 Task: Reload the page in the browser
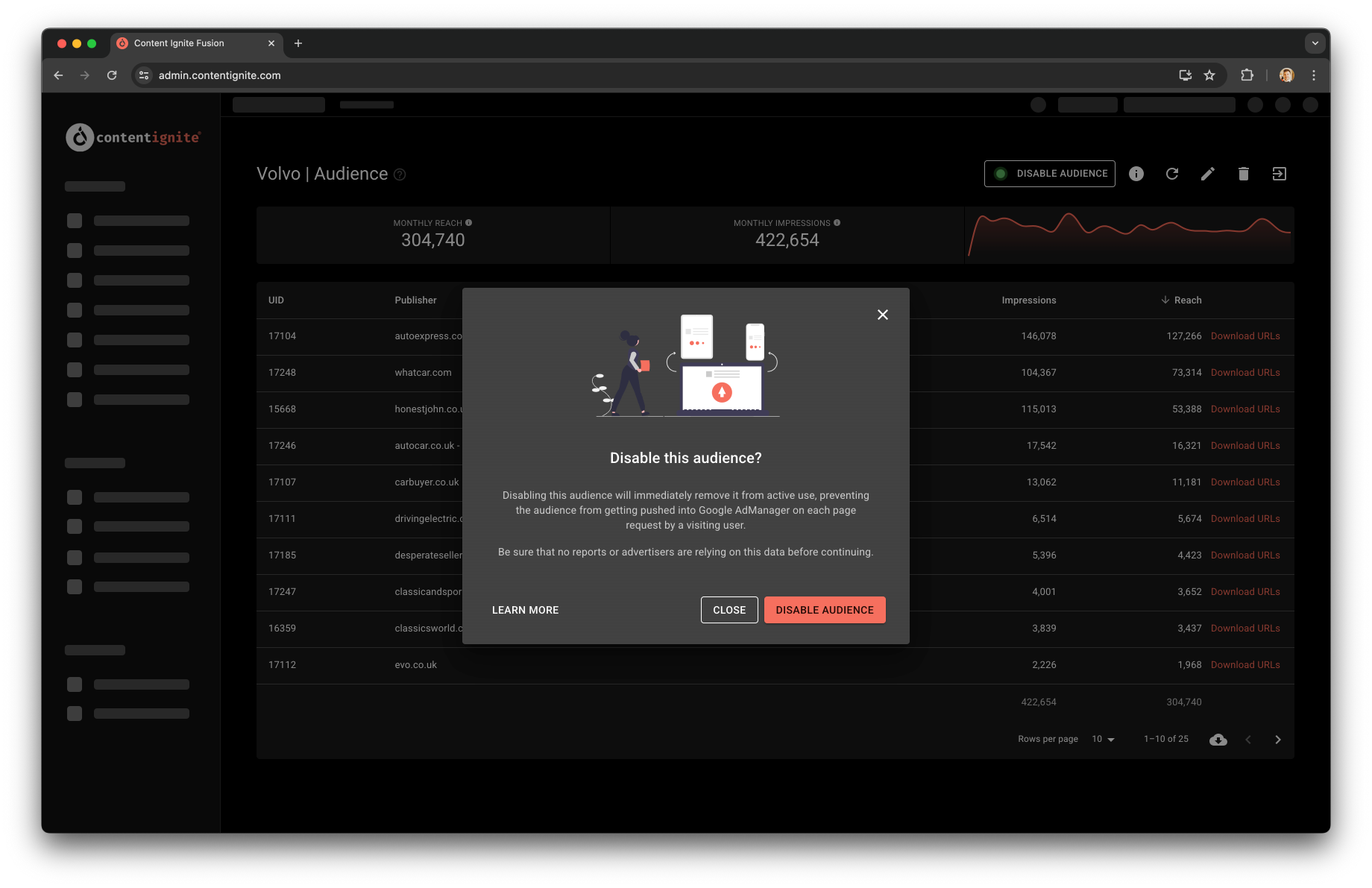click(112, 75)
